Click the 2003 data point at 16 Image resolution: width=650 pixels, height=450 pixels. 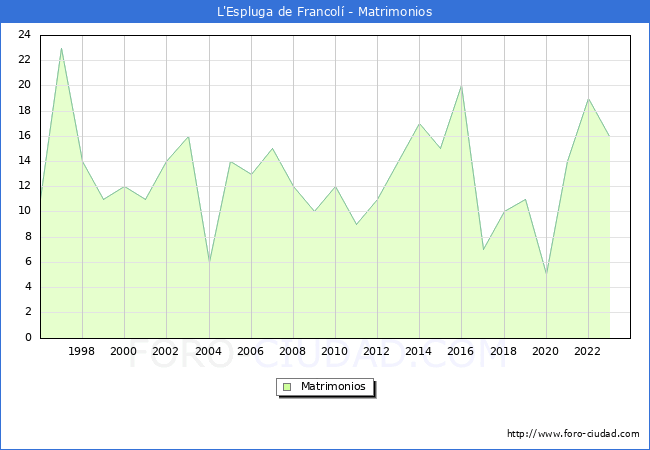(189, 136)
